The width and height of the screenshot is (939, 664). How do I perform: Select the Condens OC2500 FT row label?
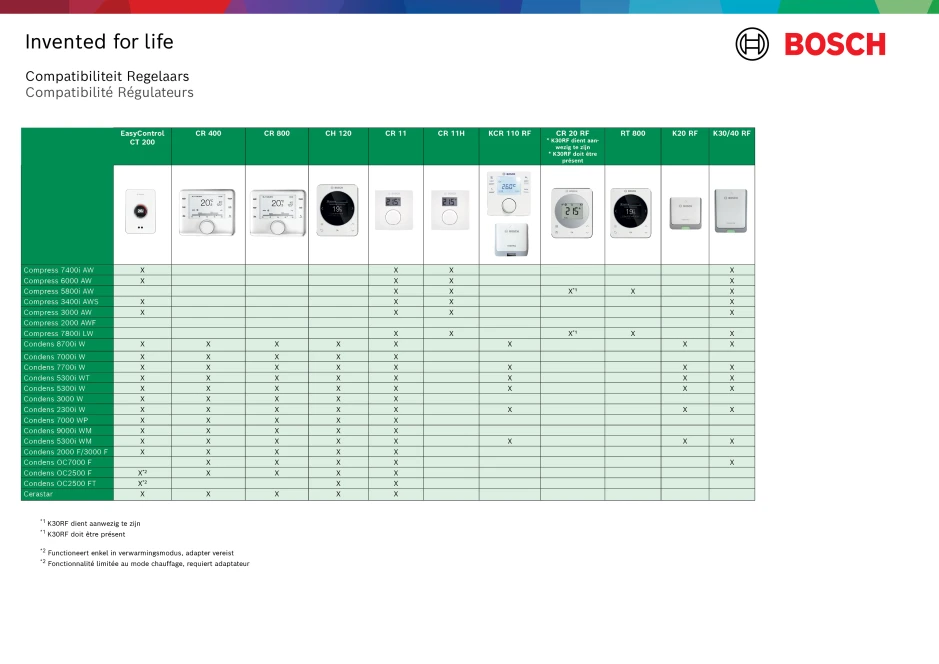60,483
